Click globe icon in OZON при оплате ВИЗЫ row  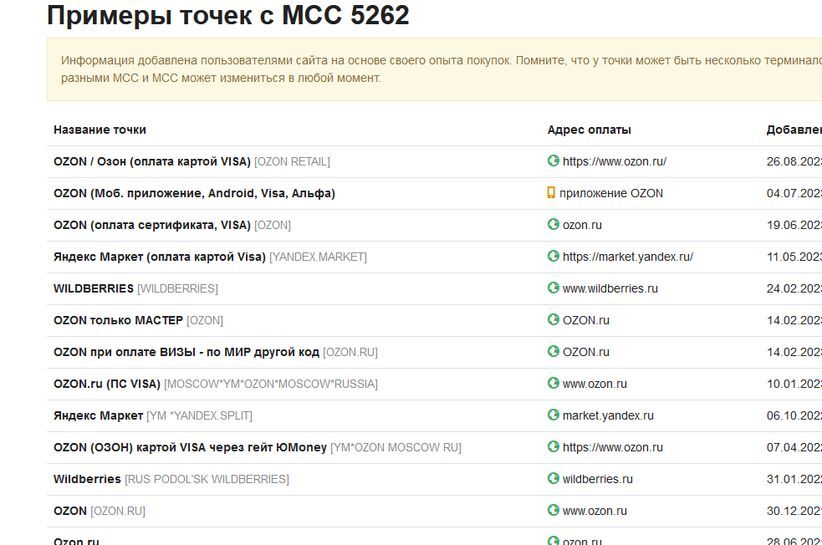(x=553, y=351)
